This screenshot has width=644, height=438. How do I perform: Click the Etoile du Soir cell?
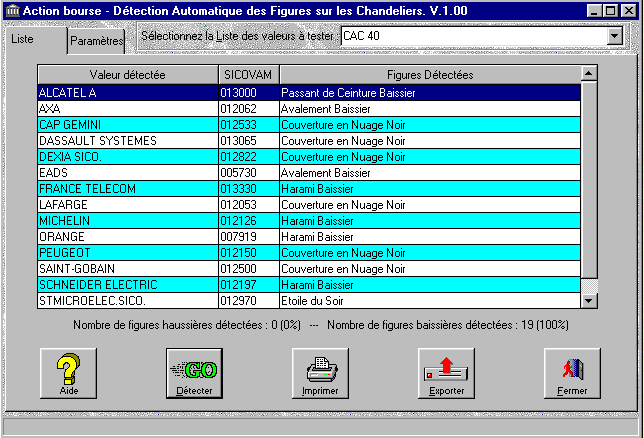click(430, 301)
